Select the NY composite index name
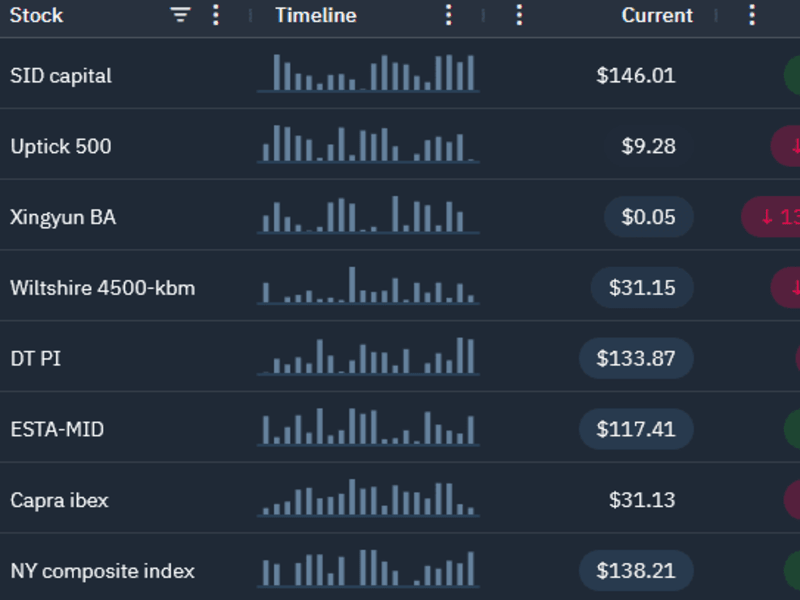 103,571
